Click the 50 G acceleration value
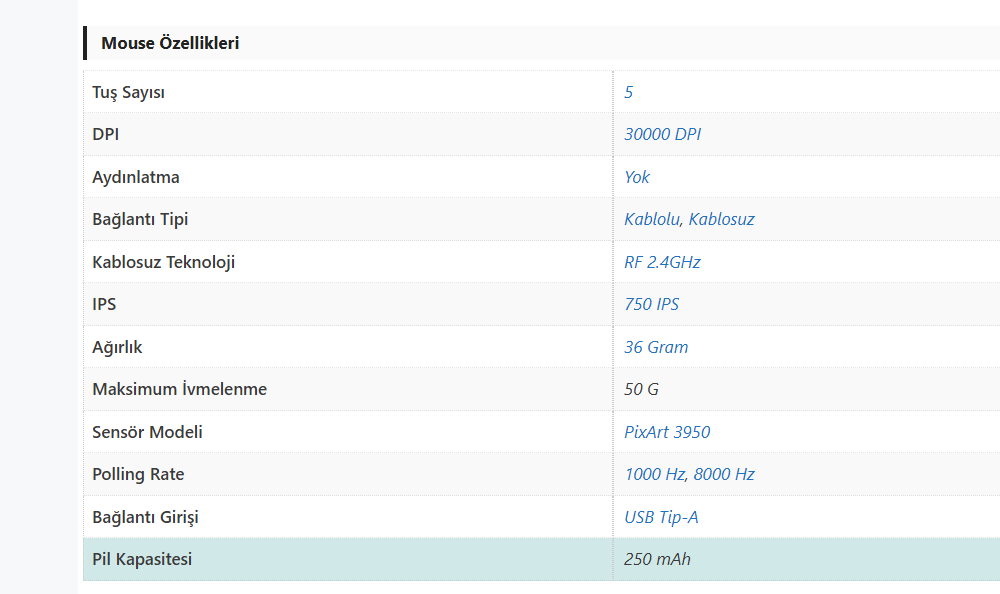This screenshot has width=1000, height=594. pyautogui.click(x=641, y=389)
